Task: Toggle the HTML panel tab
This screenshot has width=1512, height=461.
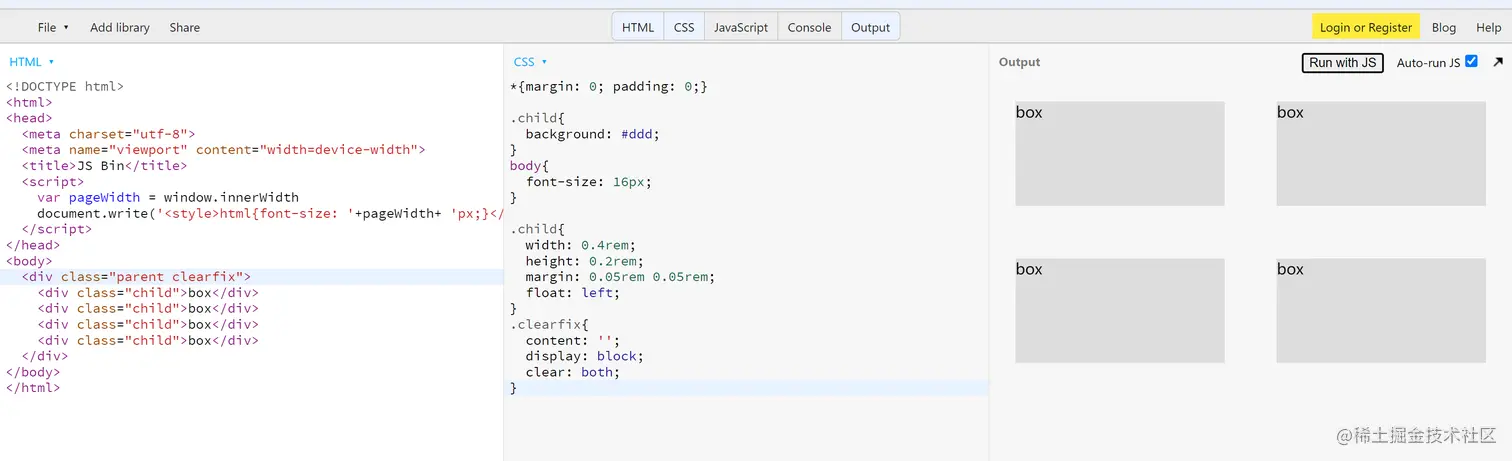Action: coord(638,27)
